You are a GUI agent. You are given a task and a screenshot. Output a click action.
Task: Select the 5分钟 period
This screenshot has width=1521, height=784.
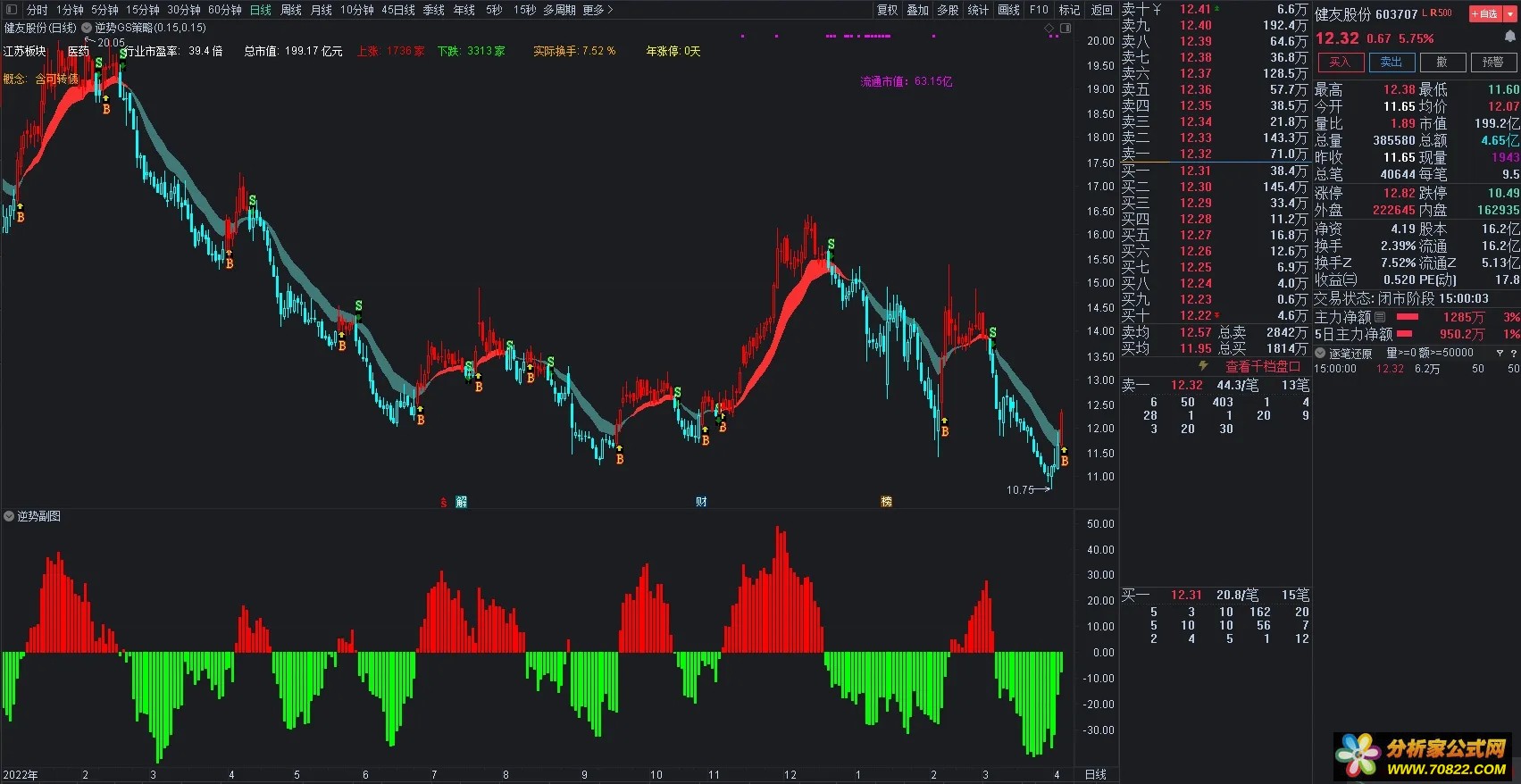click(104, 10)
